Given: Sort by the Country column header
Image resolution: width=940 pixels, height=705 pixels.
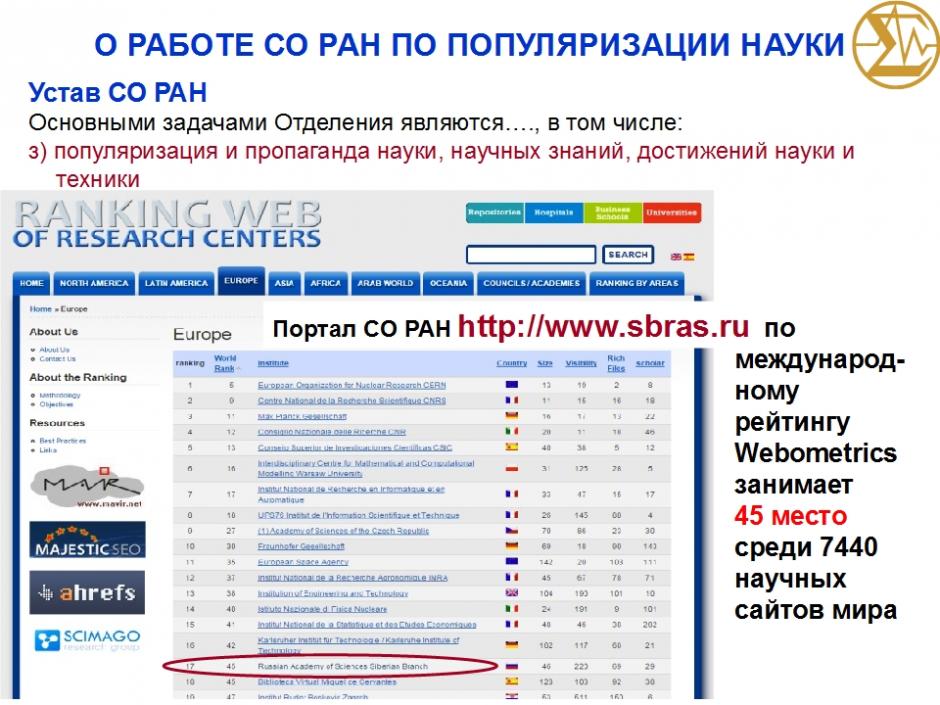Looking at the screenshot, I should pos(511,363).
